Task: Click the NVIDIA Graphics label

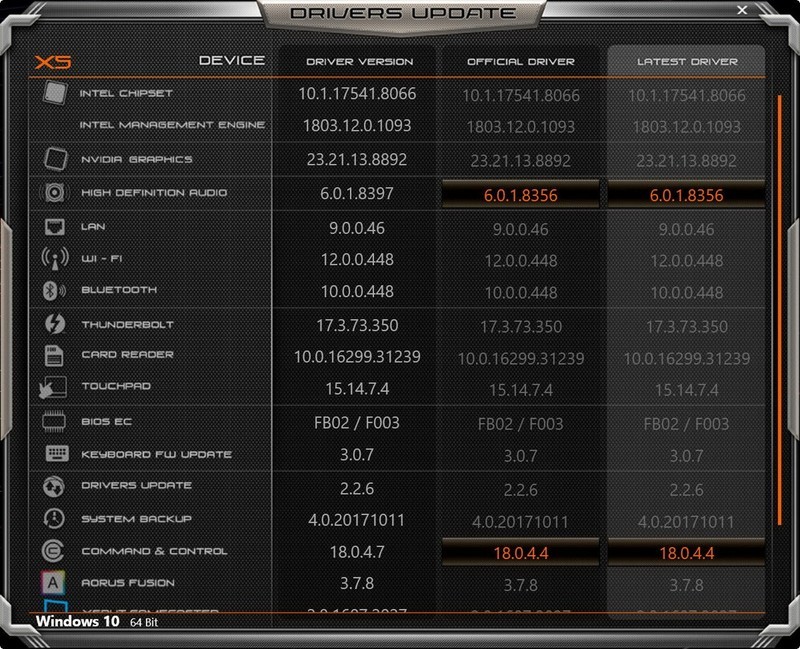Action: [x=137, y=159]
